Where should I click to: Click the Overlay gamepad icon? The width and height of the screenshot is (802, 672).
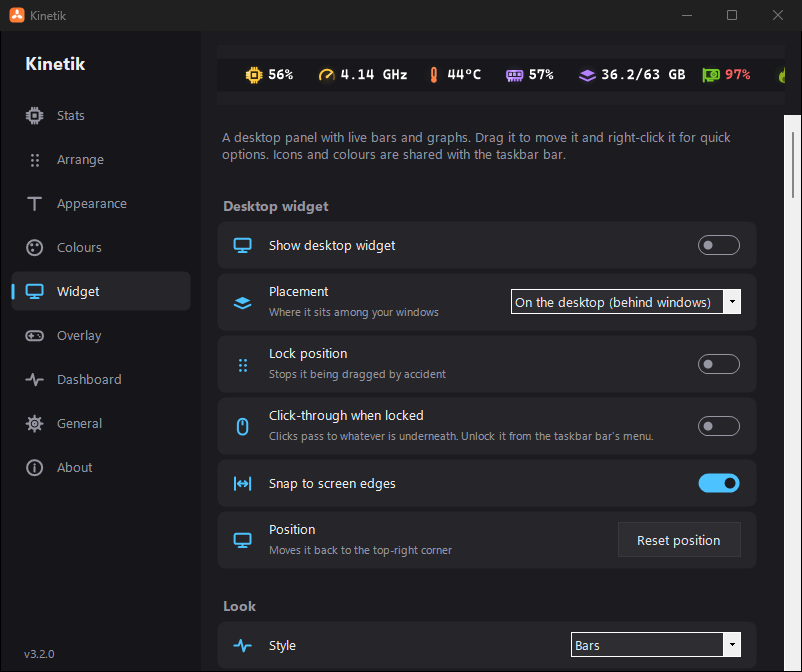(34, 335)
